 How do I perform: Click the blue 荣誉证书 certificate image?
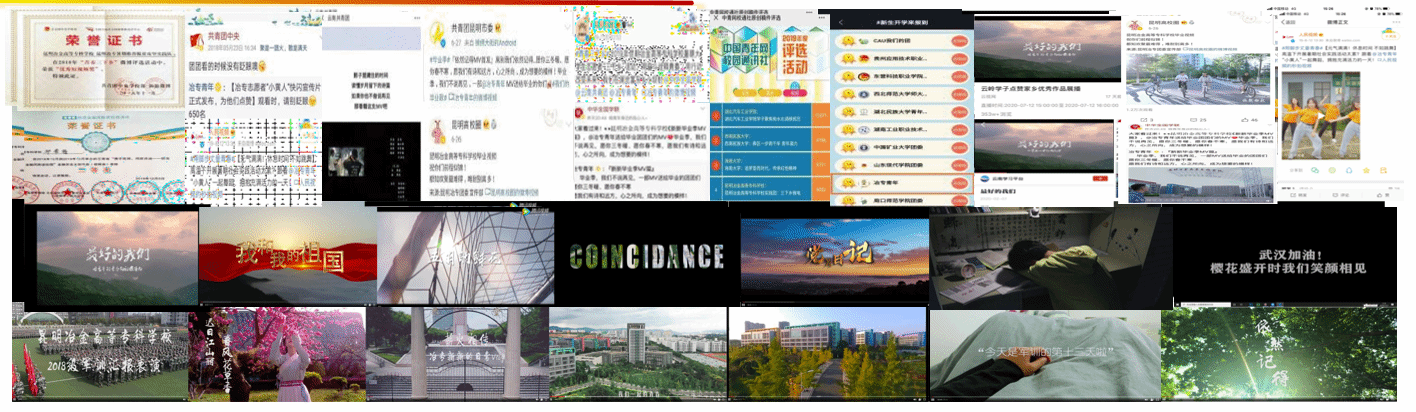pyautogui.click(x=97, y=155)
